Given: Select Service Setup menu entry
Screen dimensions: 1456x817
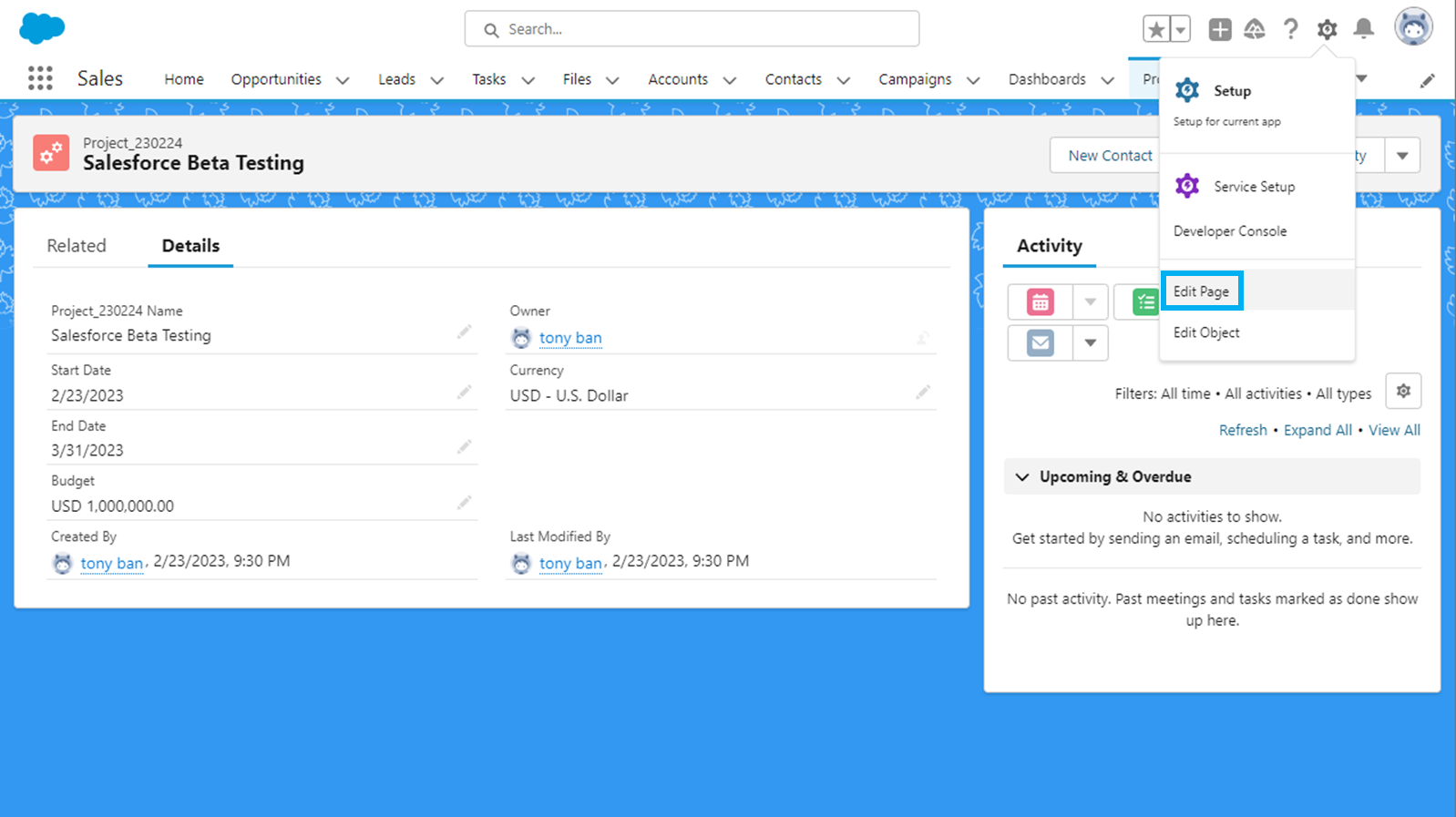Looking at the screenshot, I should click(x=1257, y=186).
